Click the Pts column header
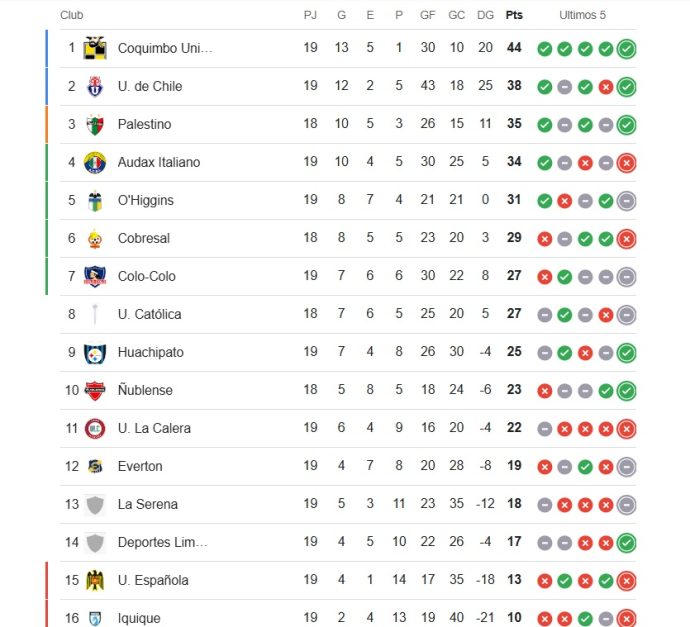Screen dimensions: 690x627 tap(514, 15)
